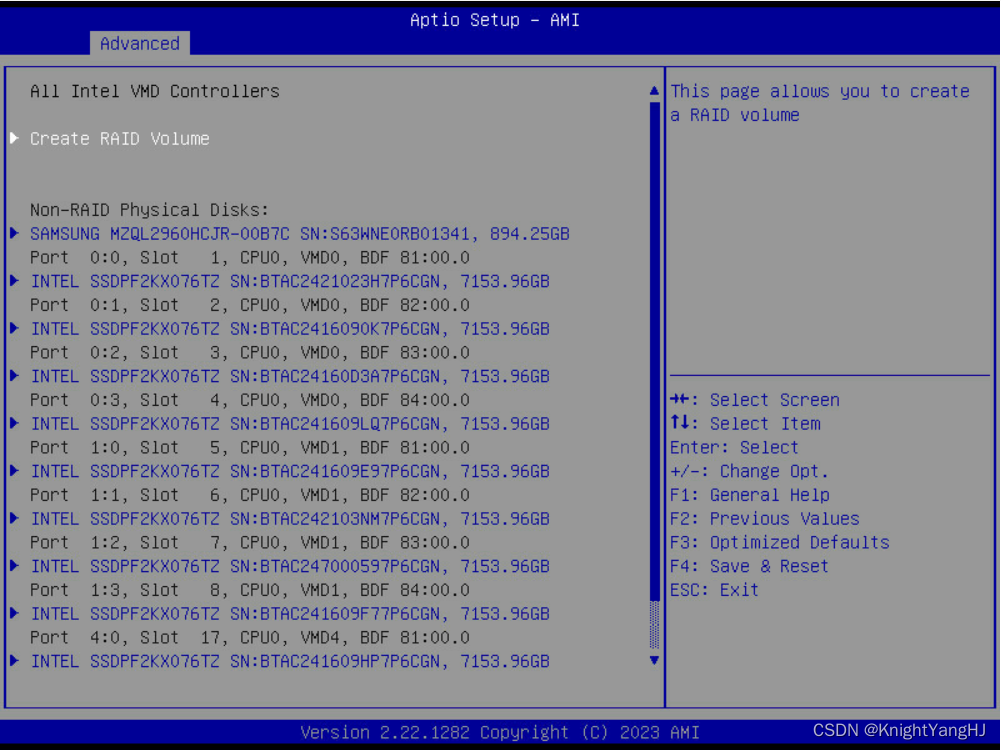The image size is (1001, 750).
Task: Click 'Port 1:3, Slot 8' info line
Action: point(250,590)
